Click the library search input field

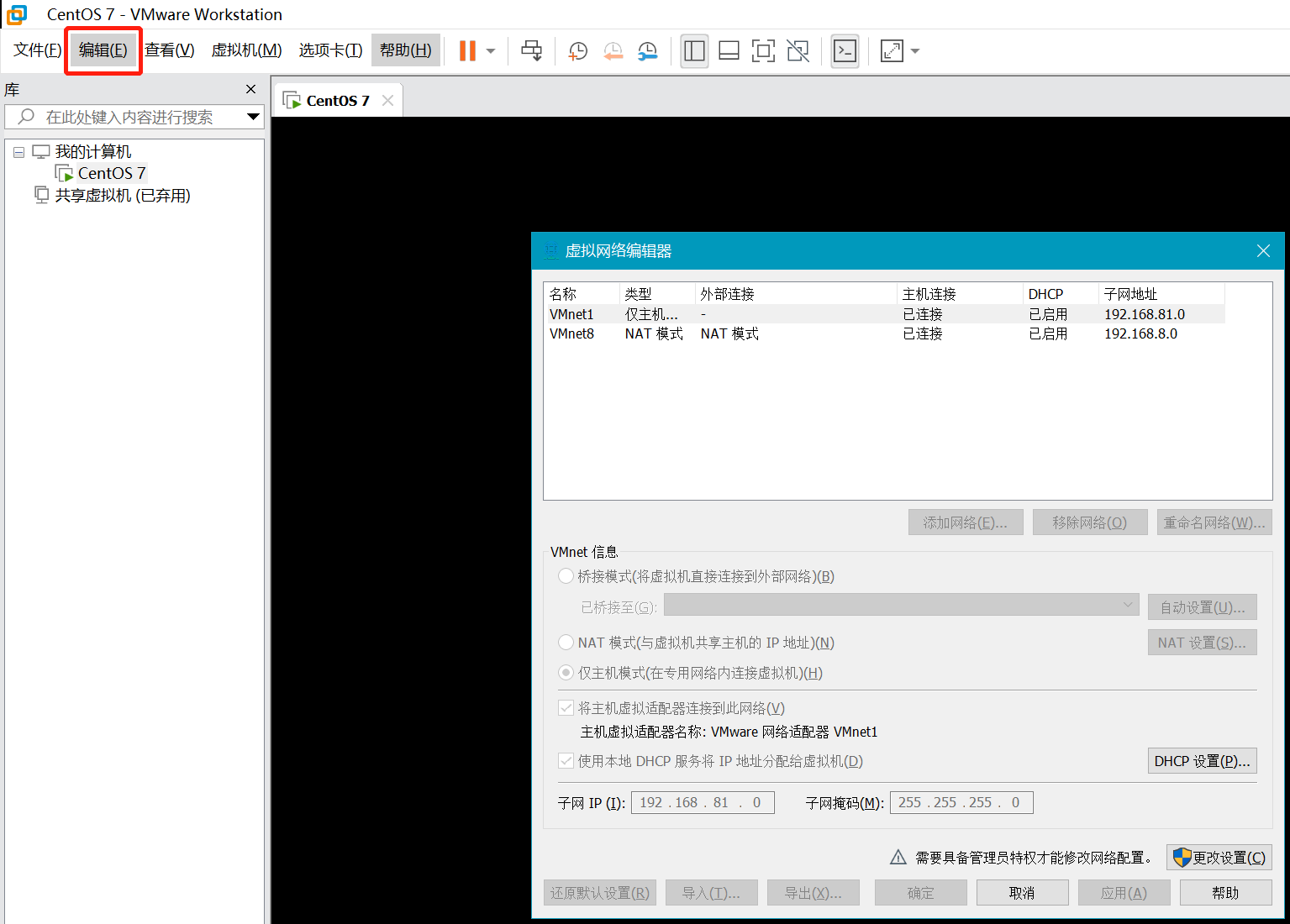coord(134,117)
